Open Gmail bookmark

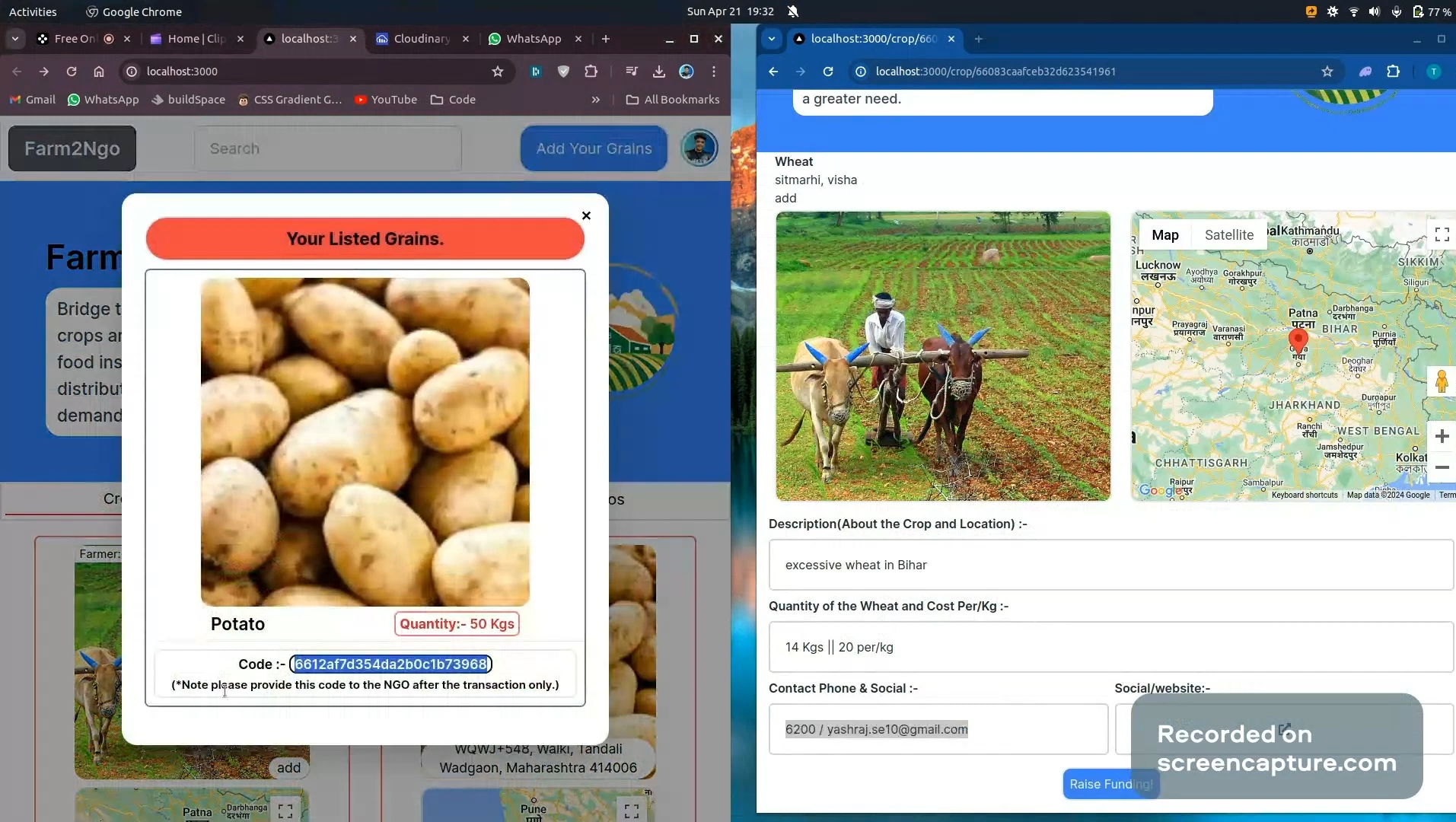(32, 100)
